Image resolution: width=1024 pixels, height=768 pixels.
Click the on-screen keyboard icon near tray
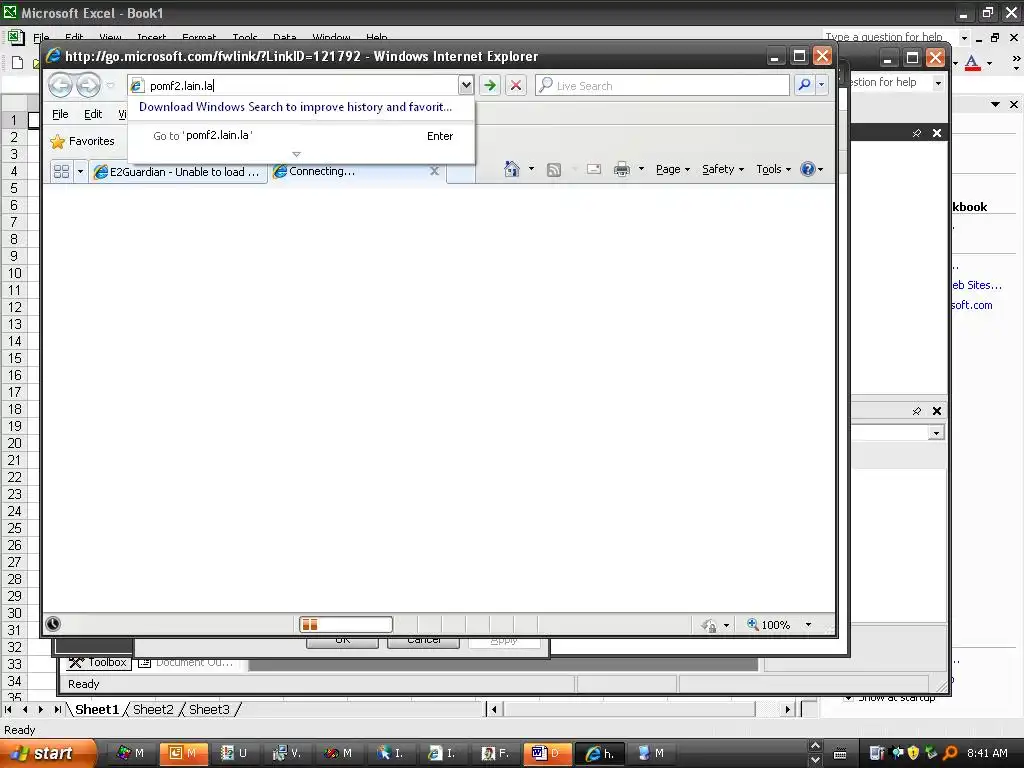[840, 754]
